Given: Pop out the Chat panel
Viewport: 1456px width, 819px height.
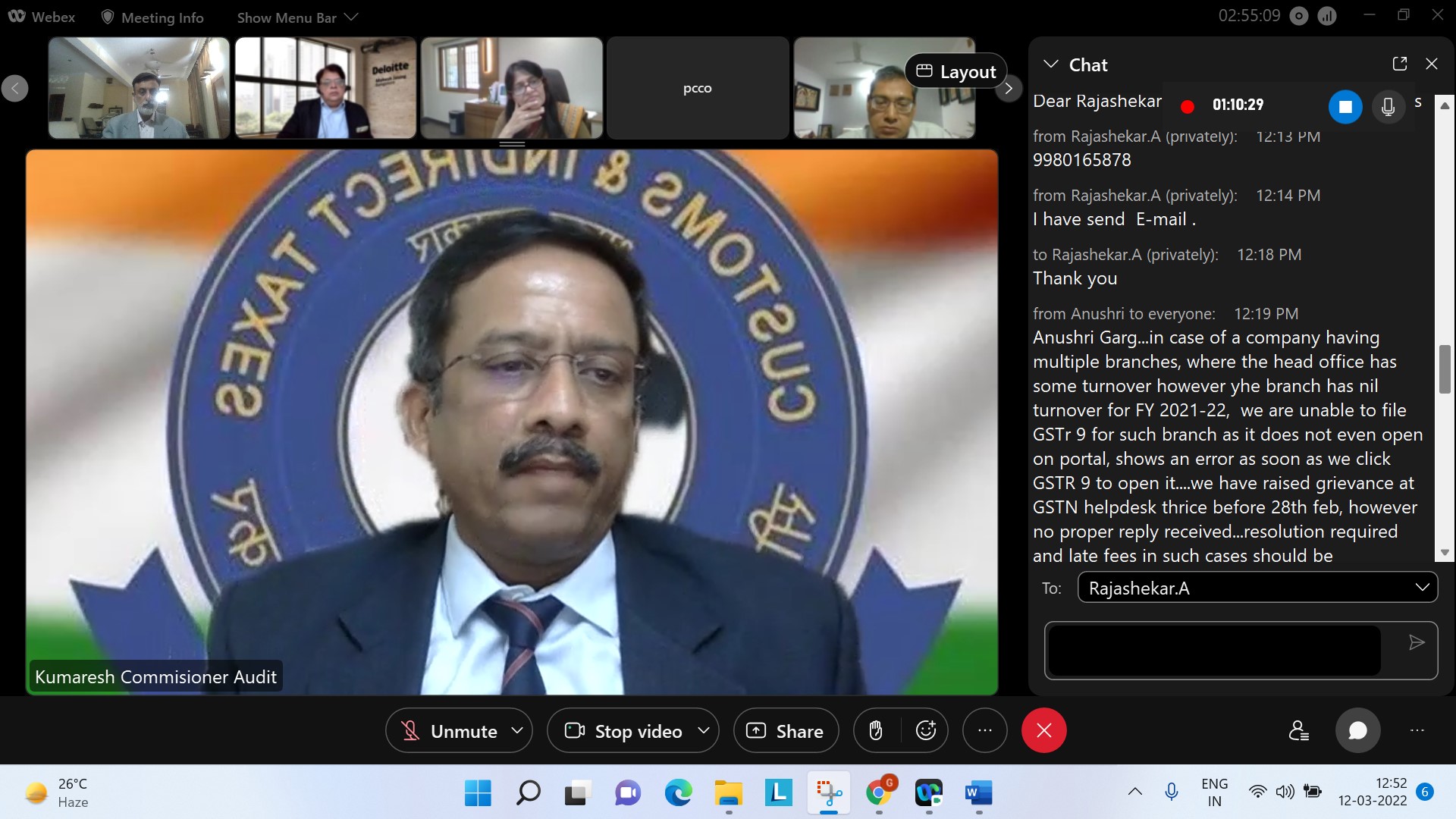Looking at the screenshot, I should [1400, 64].
